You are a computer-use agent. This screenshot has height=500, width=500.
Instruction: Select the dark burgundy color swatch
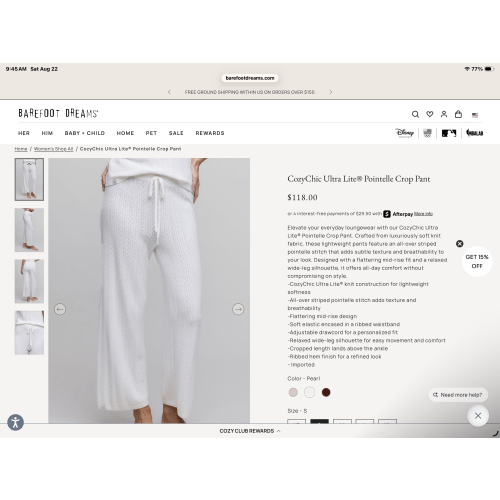(x=326, y=392)
